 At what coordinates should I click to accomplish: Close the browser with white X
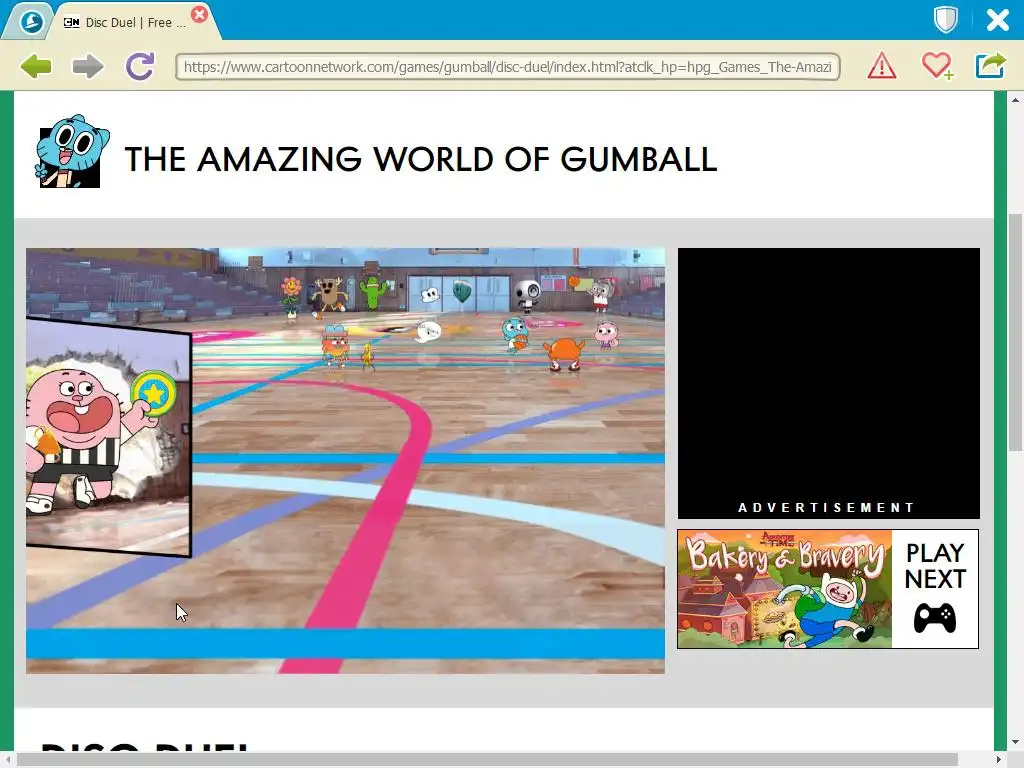(997, 20)
